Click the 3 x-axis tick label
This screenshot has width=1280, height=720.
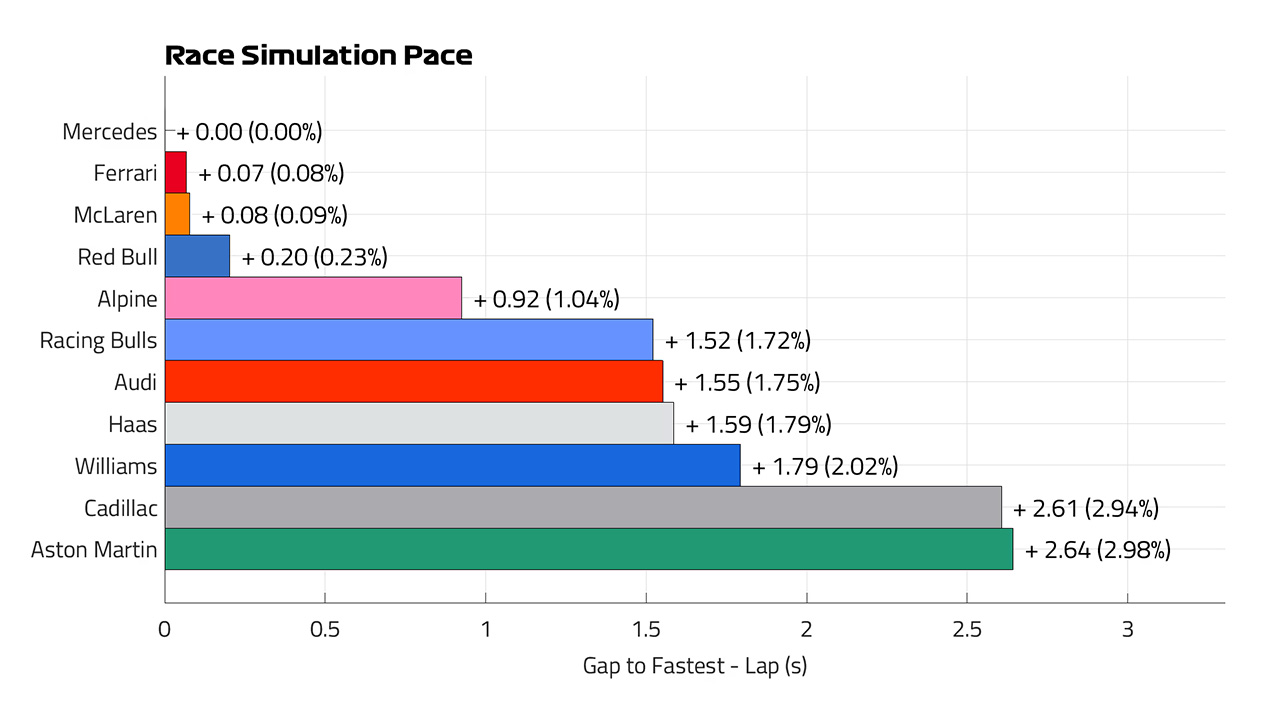click(1127, 630)
